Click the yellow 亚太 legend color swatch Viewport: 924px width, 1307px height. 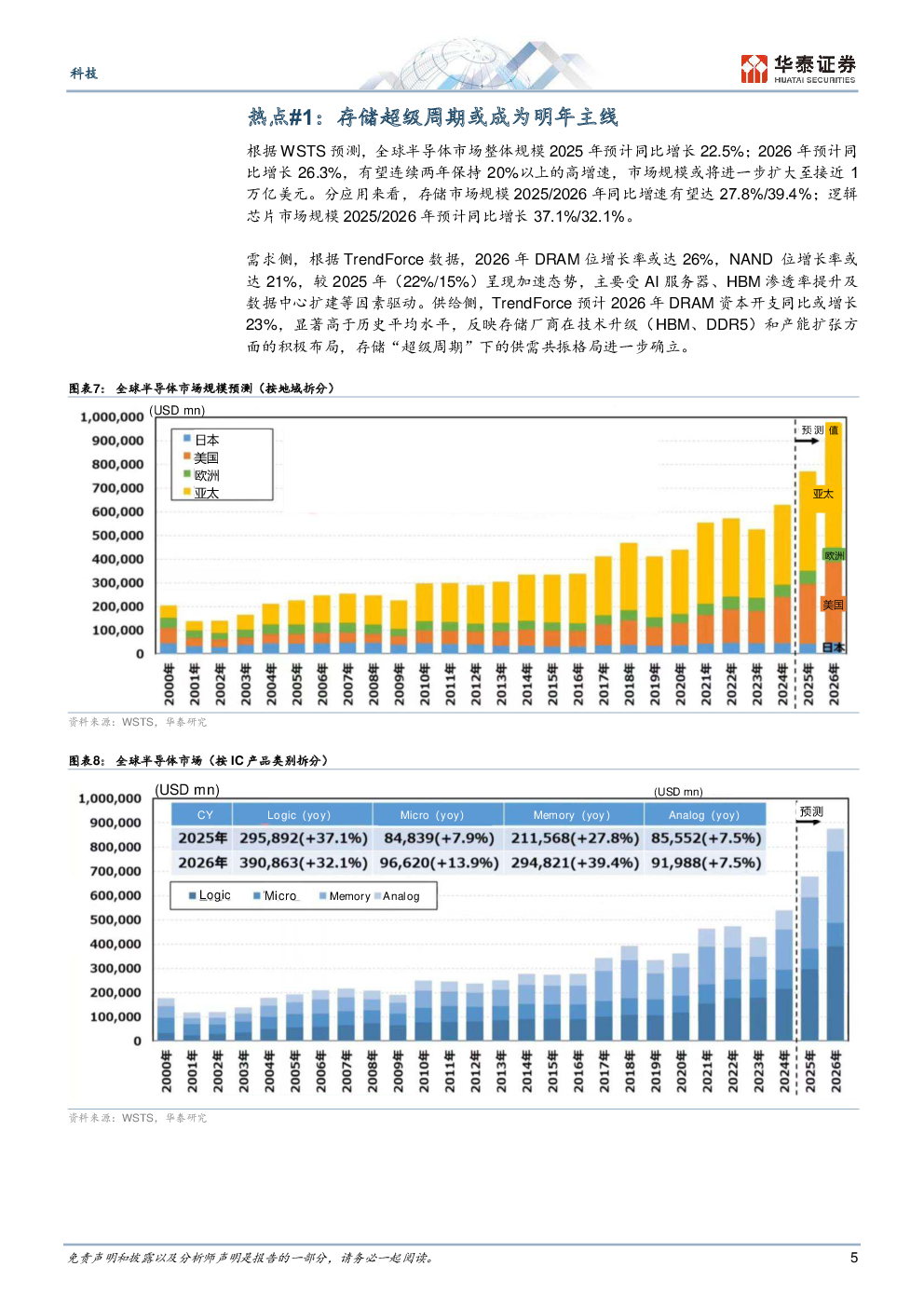(x=187, y=492)
